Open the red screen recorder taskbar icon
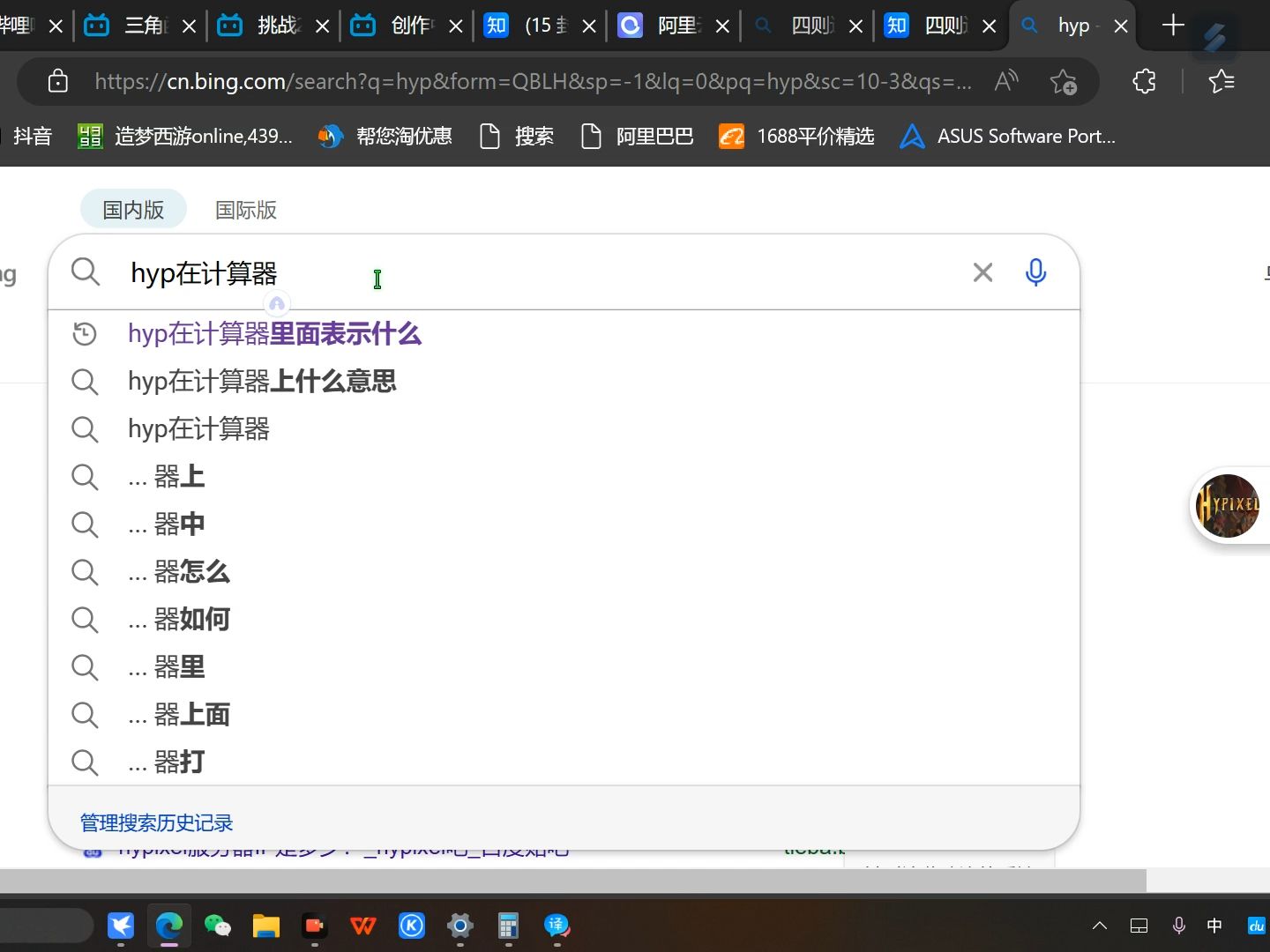Viewport: 1270px width, 952px height. click(315, 926)
